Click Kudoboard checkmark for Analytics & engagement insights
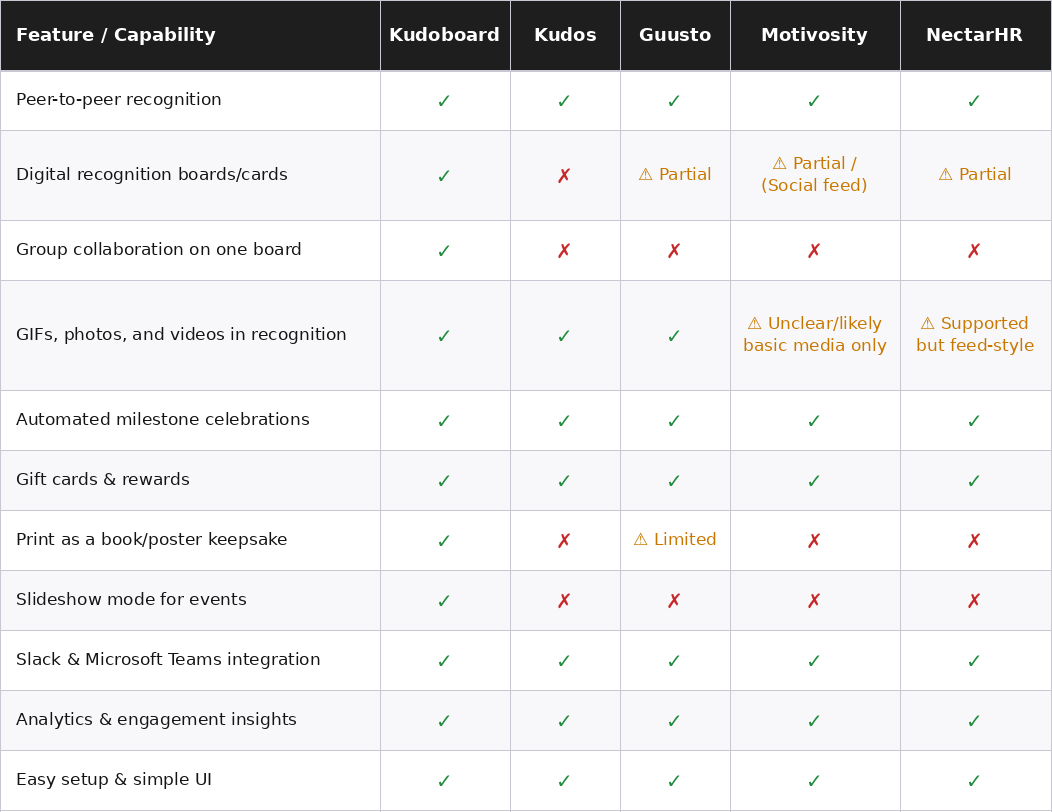 click(x=444, y=721)
